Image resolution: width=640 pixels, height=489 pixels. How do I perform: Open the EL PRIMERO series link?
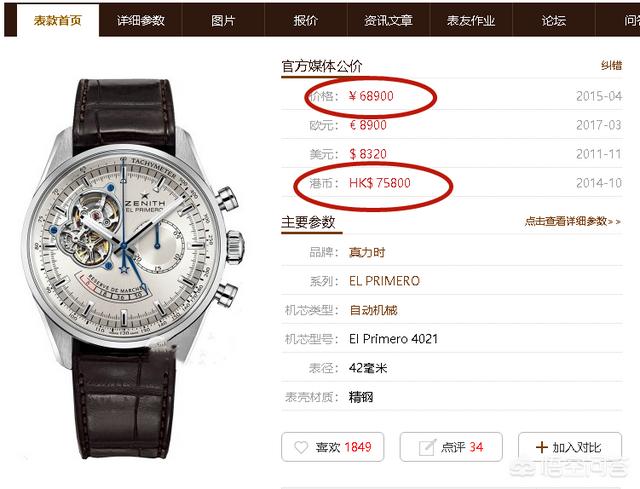click(384, 281)
